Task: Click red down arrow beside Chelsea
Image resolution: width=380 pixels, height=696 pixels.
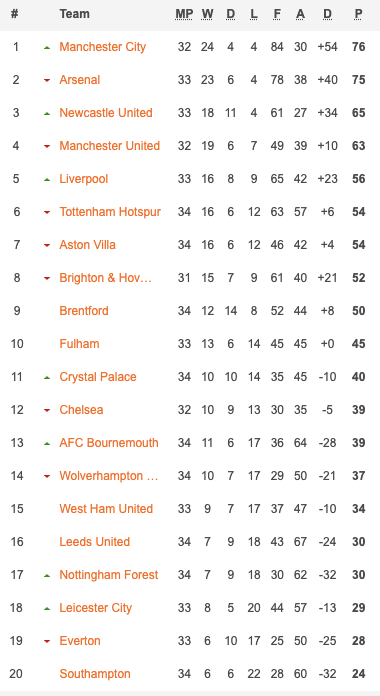Action: click(x=47, y=411)
